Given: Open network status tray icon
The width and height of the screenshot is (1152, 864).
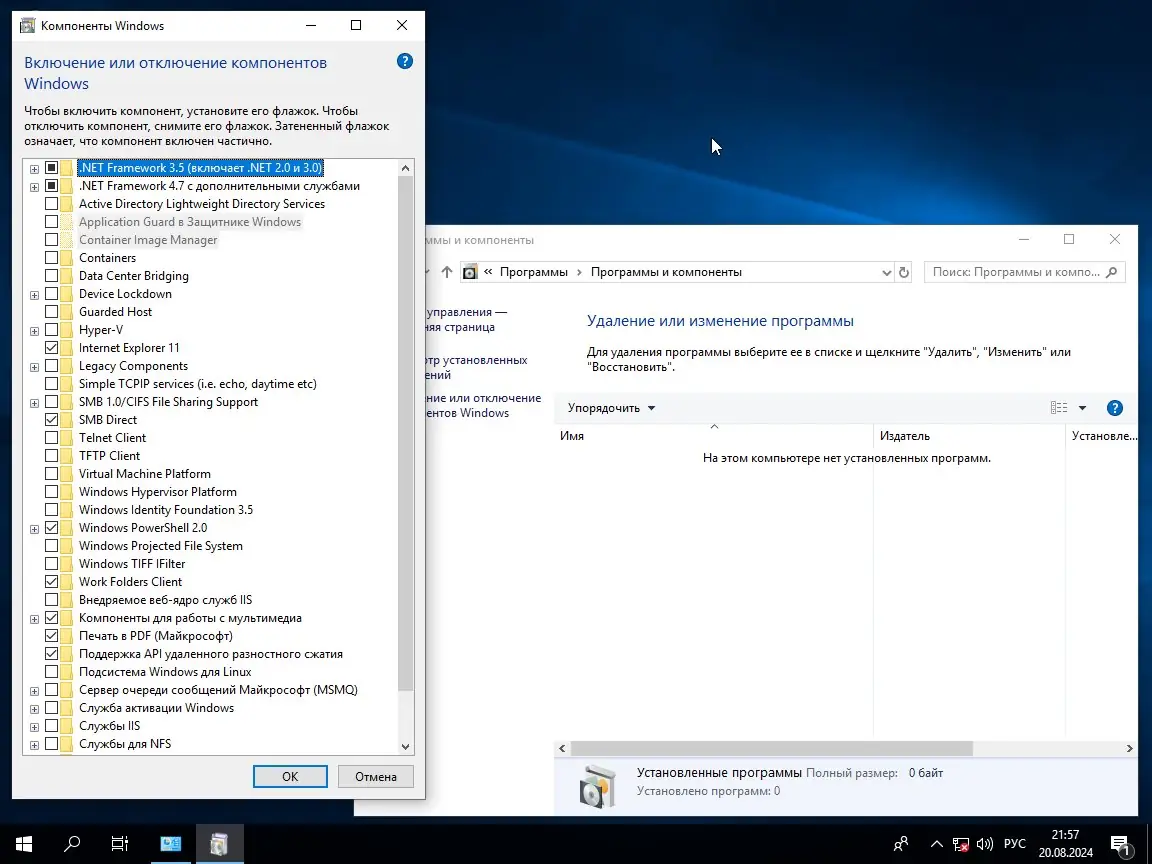Looking at the screenshot, I should click(x=960, y=844).
